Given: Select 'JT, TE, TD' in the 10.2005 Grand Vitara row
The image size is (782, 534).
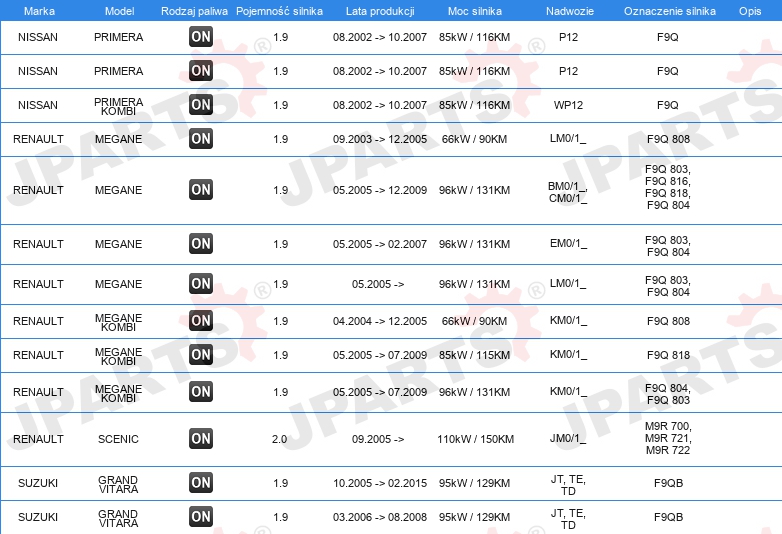Looking at the screenshot, I should (568, 485).
